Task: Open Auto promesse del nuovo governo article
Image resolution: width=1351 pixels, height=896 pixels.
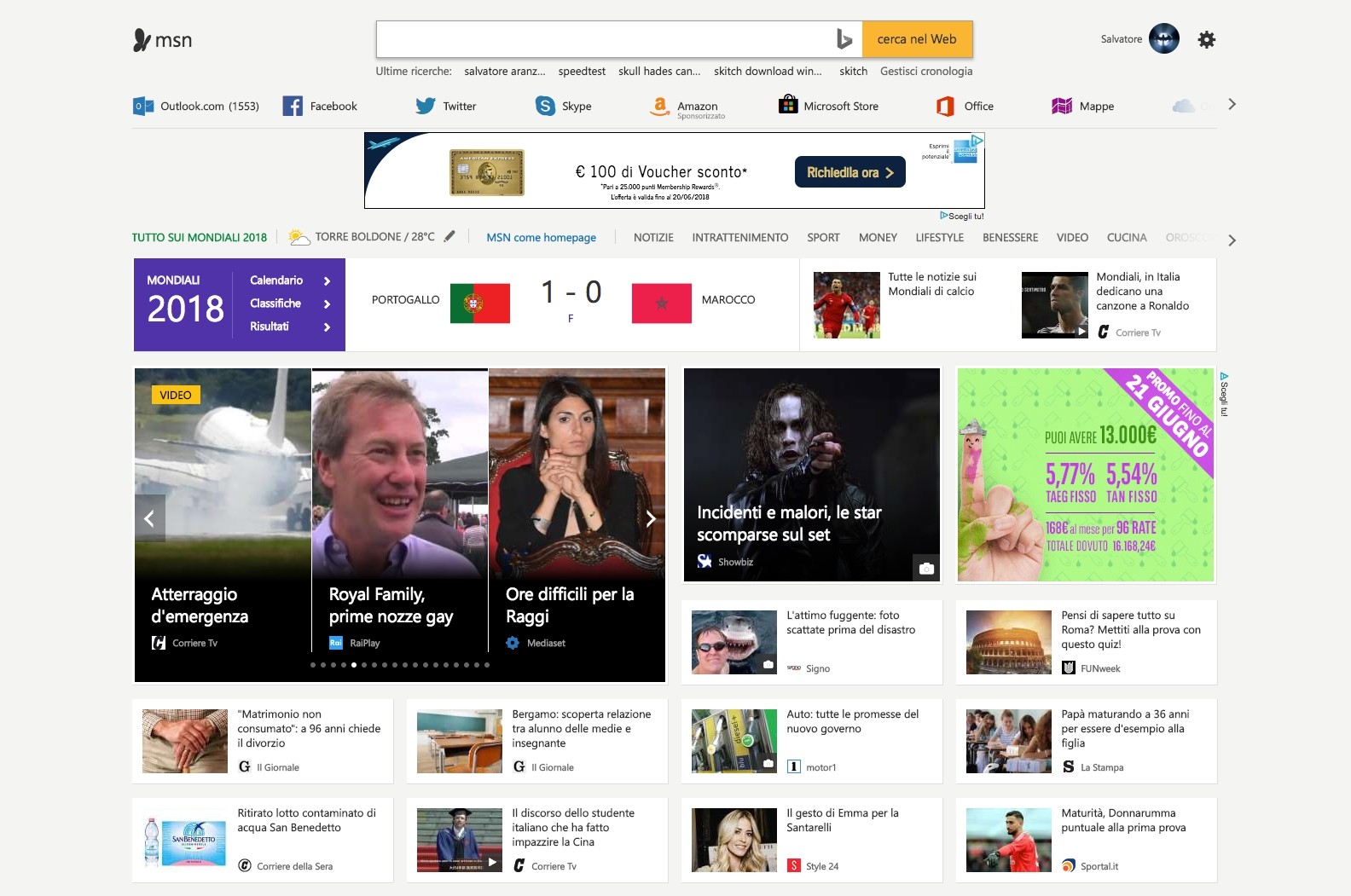Action: click(x=812, y=741)
